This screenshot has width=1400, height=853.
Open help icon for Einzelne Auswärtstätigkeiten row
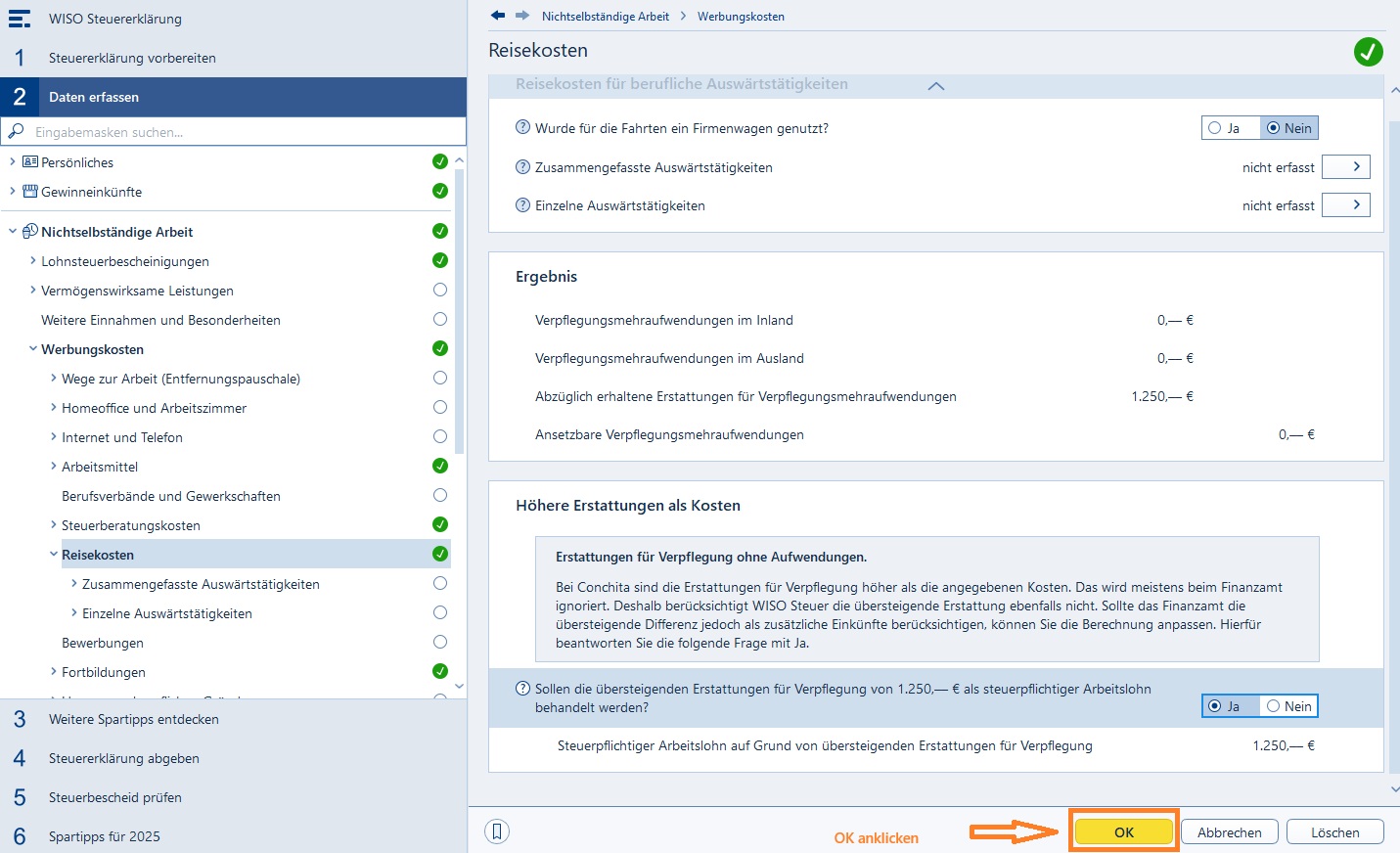click(x=522, y=204)
